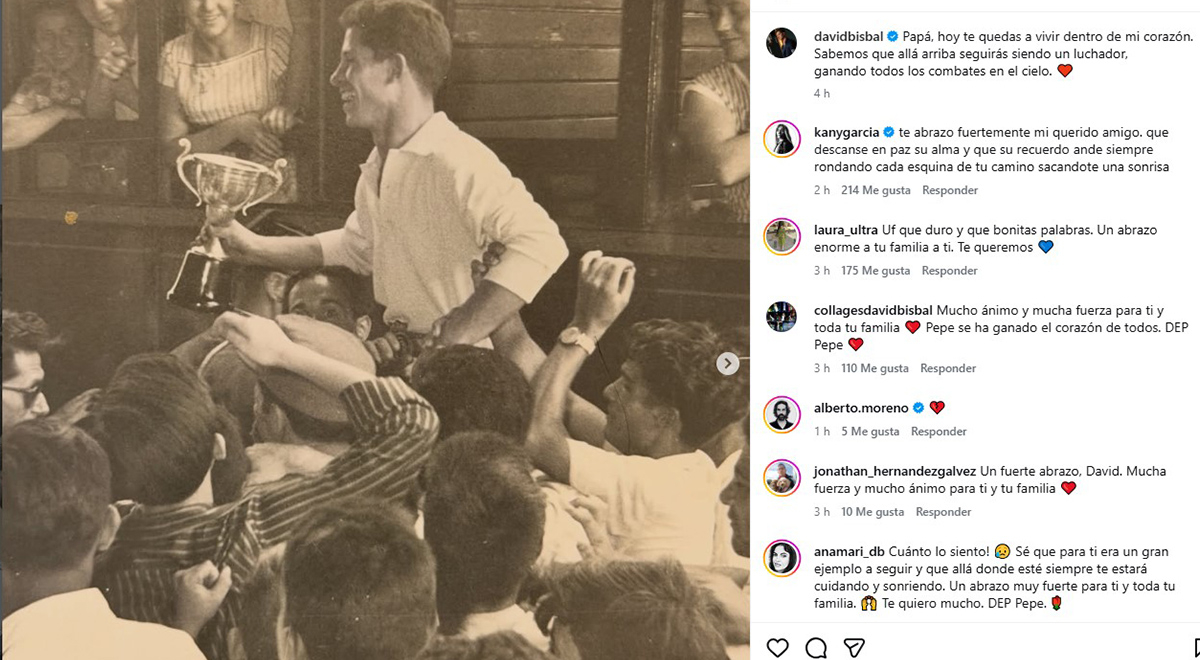
Task: Open anamari_db's profile avatar
Action: (x=781, y=558)
